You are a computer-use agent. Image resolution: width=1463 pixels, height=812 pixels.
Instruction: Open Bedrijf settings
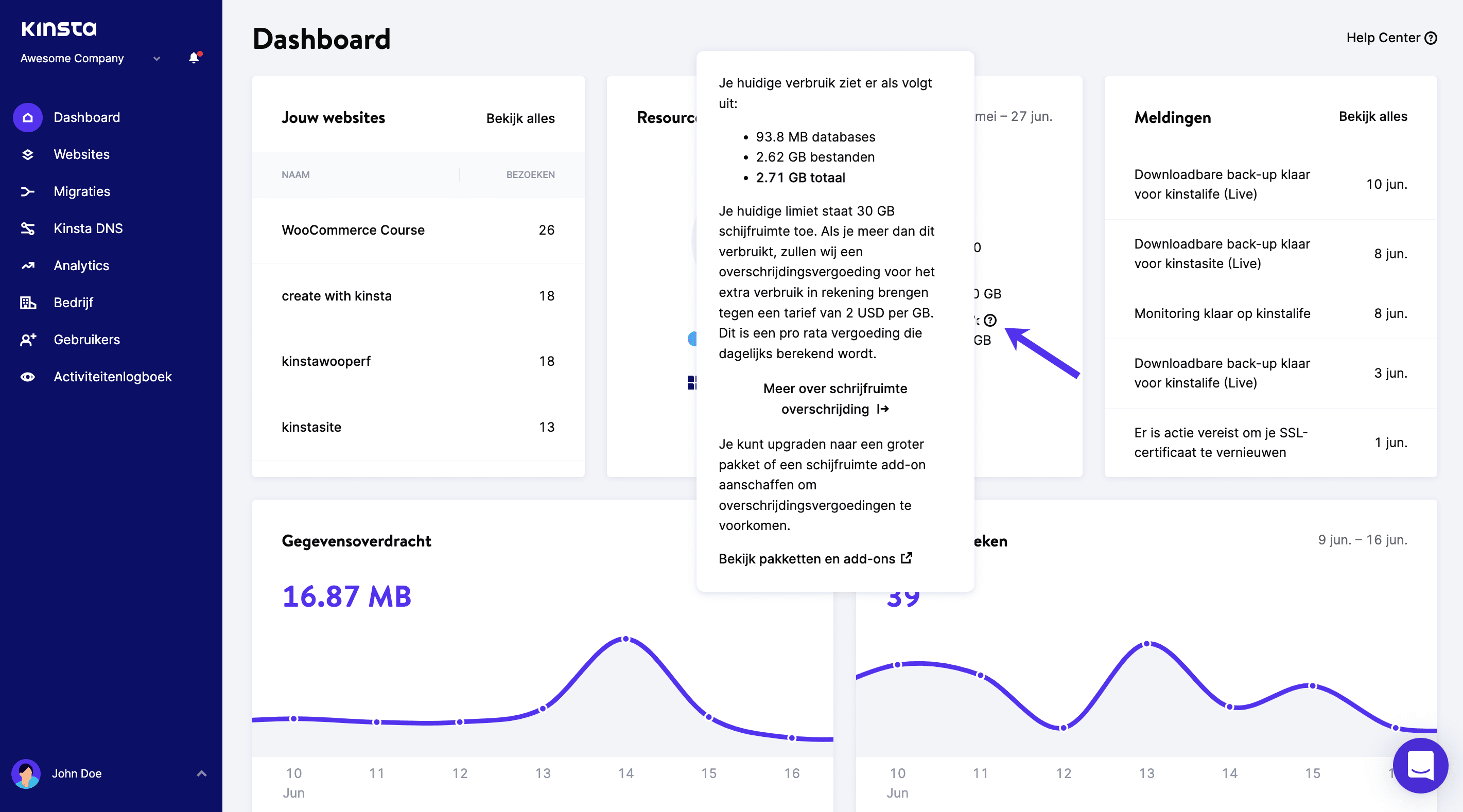73,303
